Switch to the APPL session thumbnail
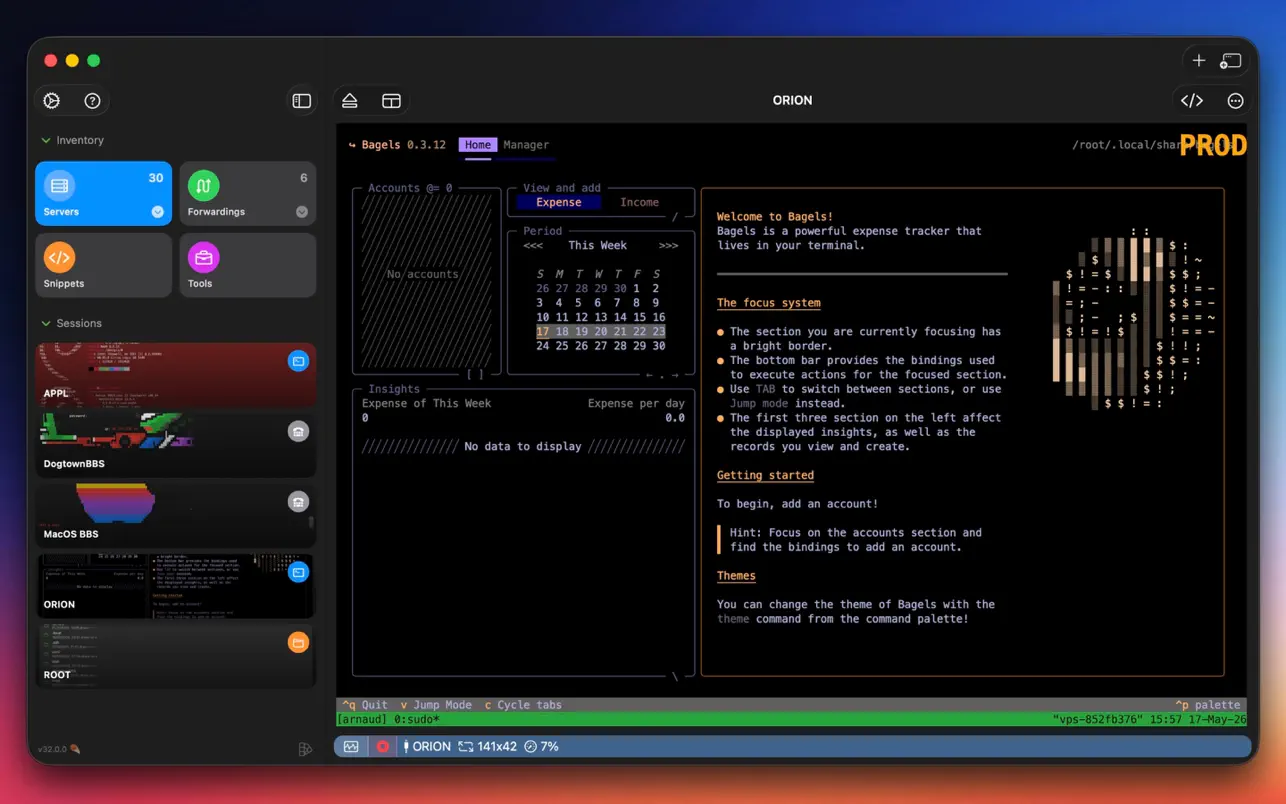 tap(176, 375)
